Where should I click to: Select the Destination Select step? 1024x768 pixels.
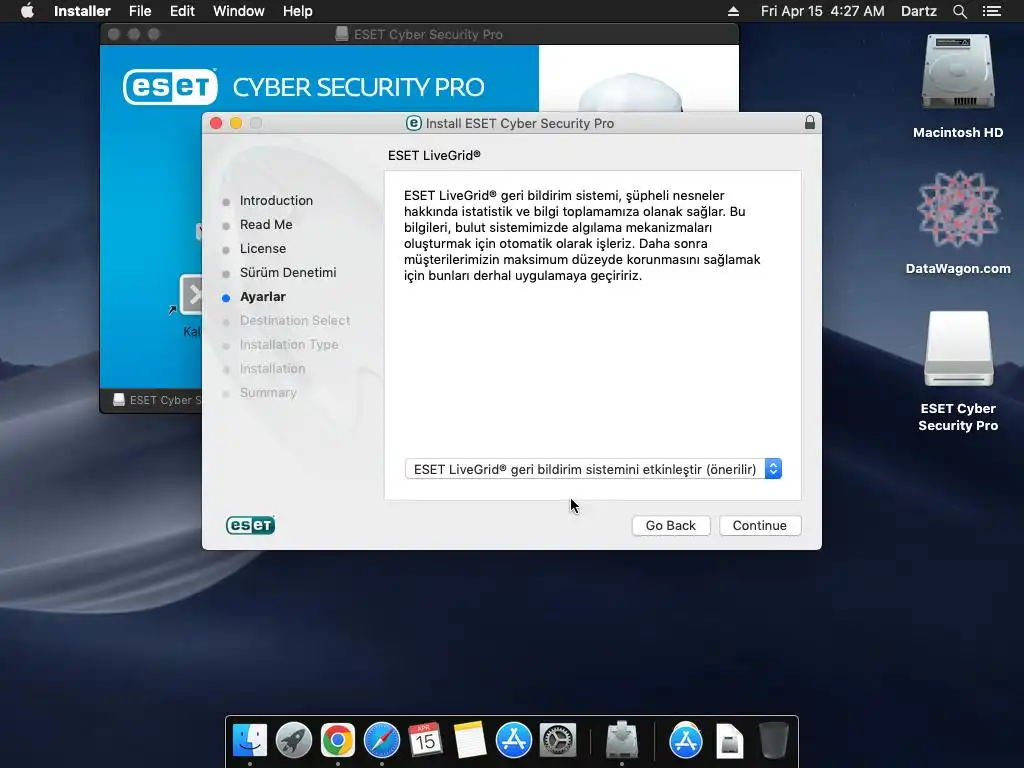295,321
